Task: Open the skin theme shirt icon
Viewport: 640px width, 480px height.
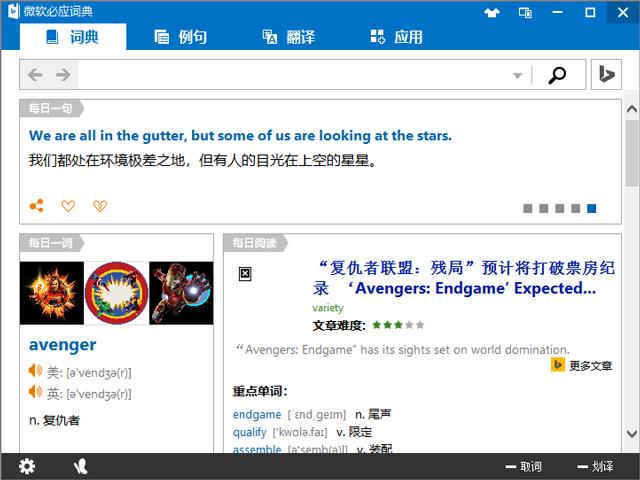Action: 492,13
